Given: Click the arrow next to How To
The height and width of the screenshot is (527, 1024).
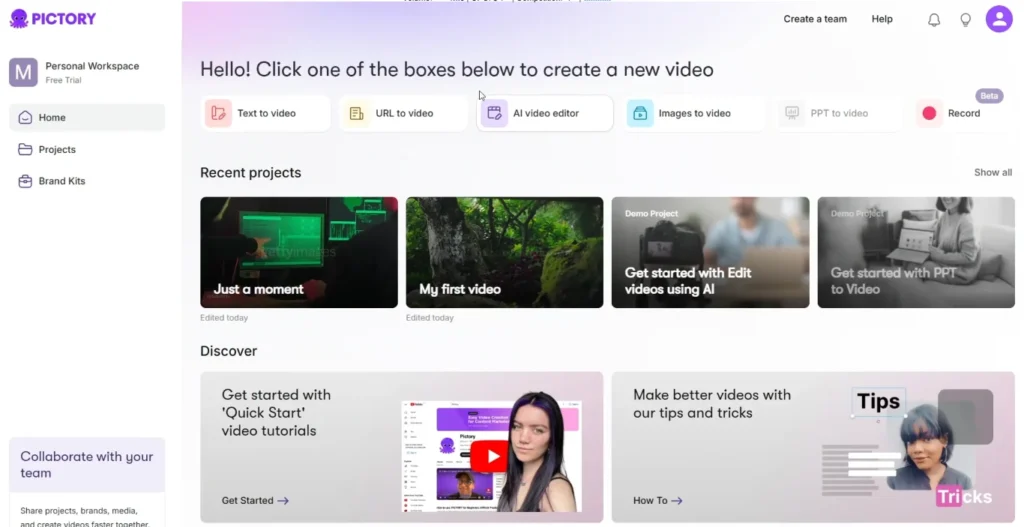Looking at the screenshot, I should (677, 501).
